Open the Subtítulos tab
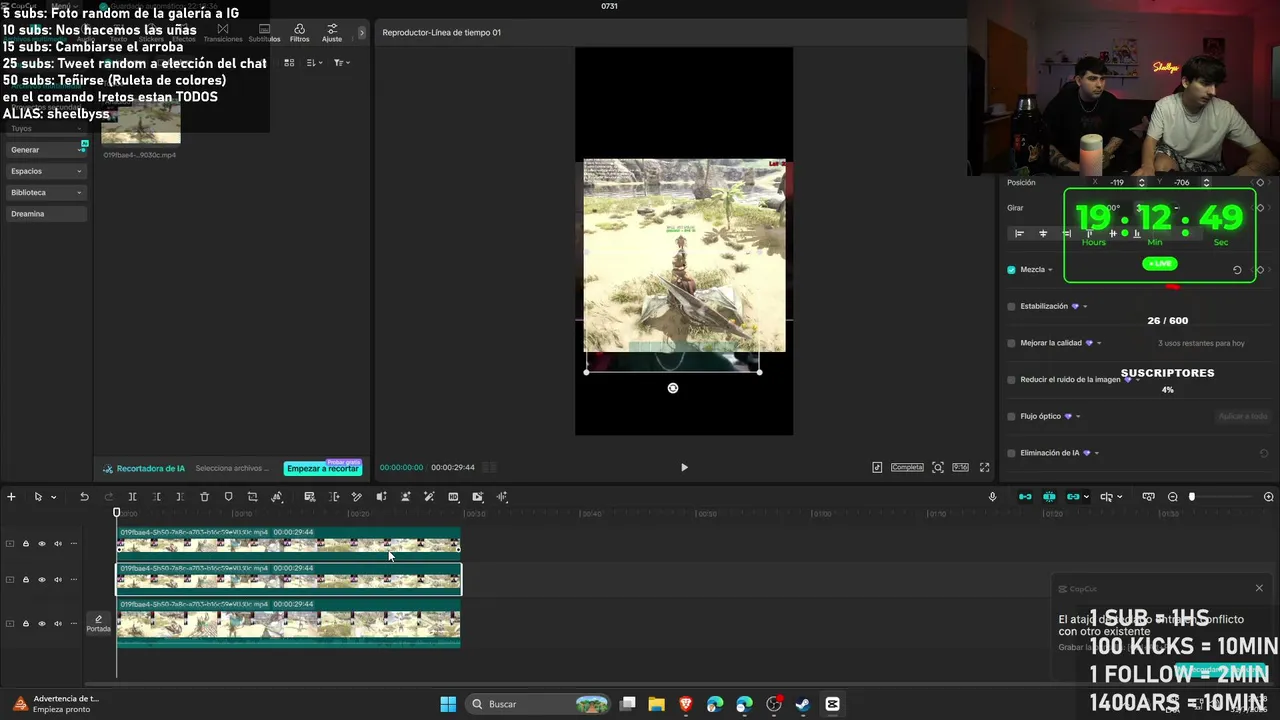This screenshot has width=1280, height=720. click(x=264, y=33)
